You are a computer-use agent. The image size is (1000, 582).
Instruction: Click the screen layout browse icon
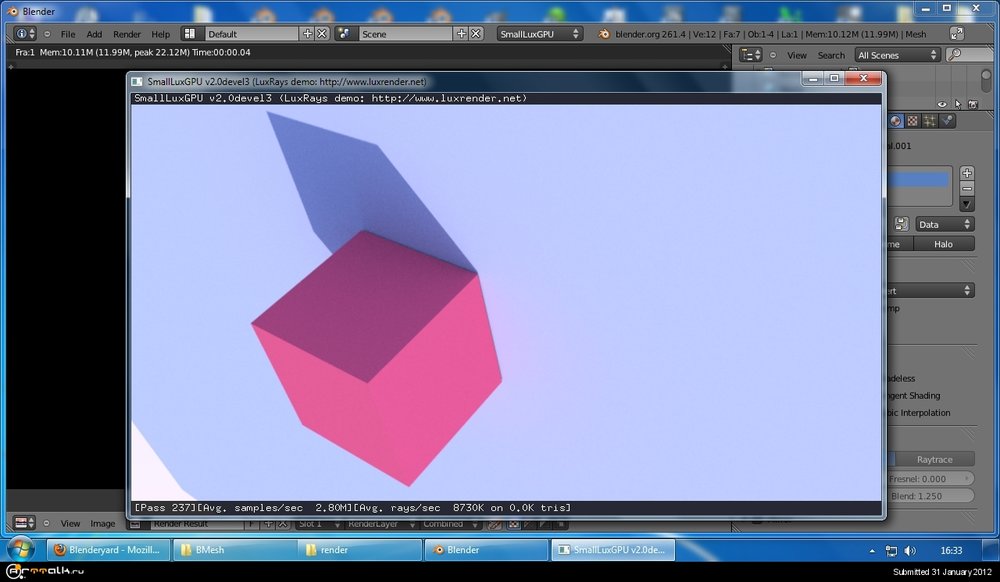coord(189,34)
